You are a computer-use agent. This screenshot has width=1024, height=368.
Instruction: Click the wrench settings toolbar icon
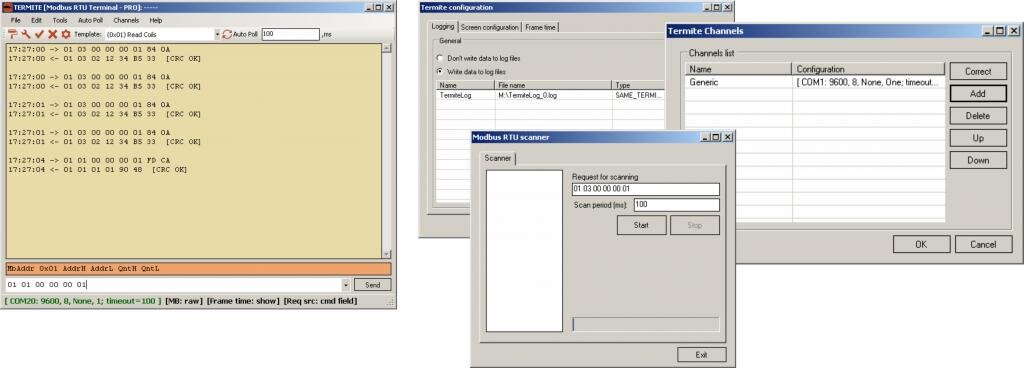click(x=25, y=34)
